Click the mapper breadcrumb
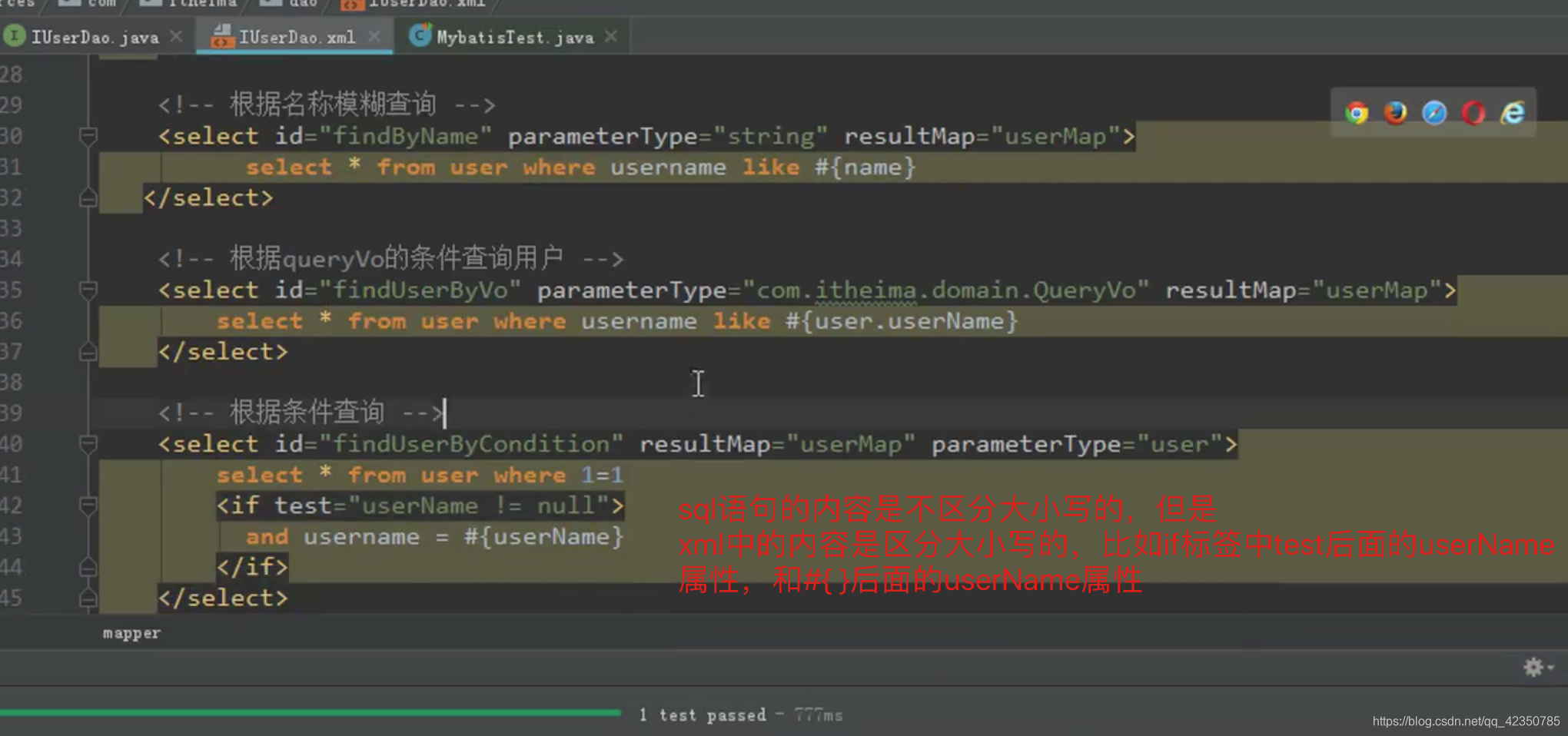 coord(131,633)
